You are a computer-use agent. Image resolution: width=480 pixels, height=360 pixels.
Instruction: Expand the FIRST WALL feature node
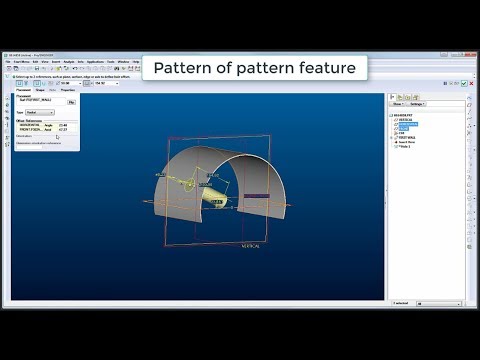tap(391, 137)
